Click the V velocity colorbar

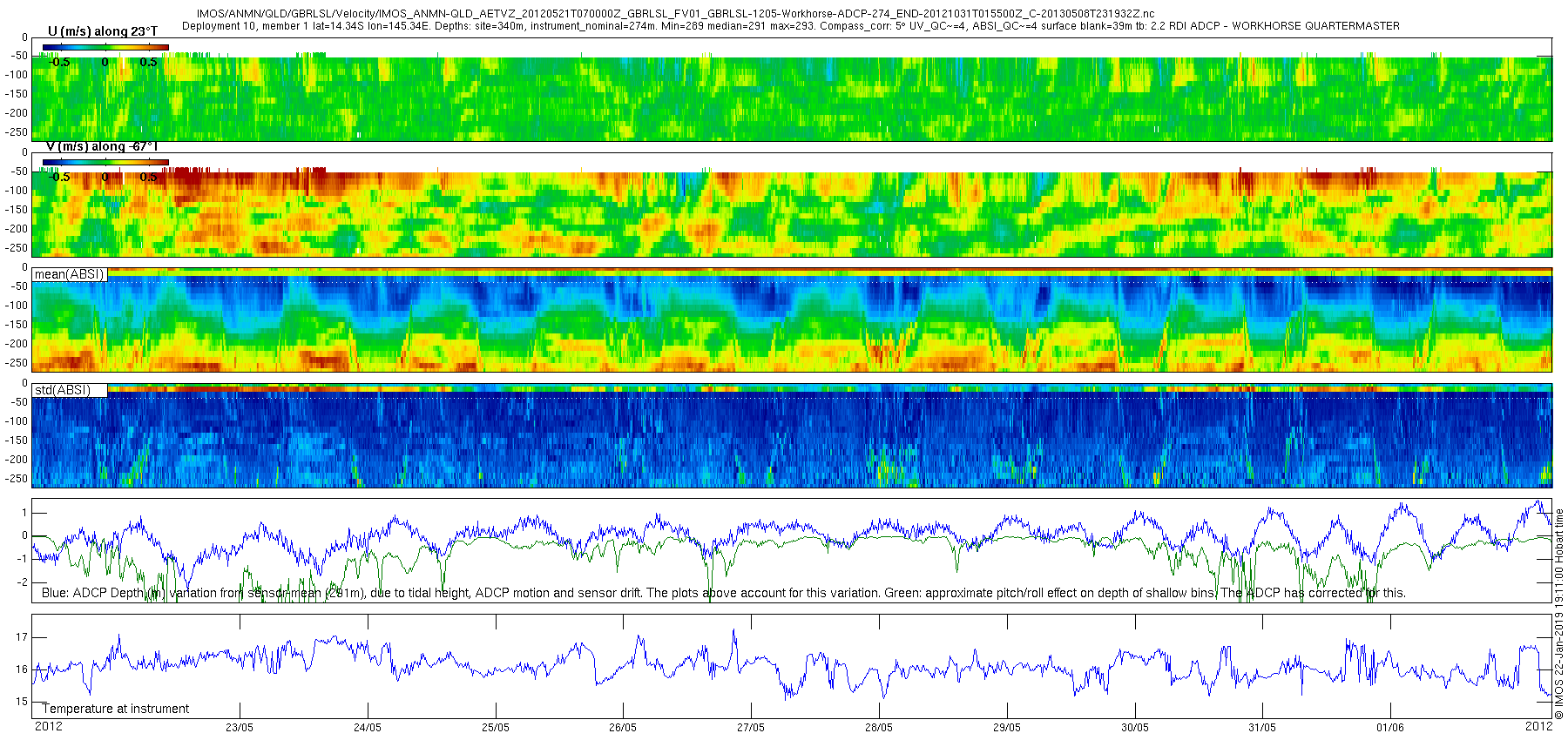point(105,162)
